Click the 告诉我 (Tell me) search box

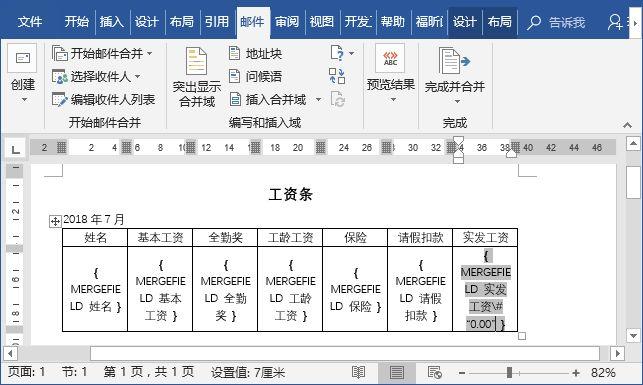(557, 22)
